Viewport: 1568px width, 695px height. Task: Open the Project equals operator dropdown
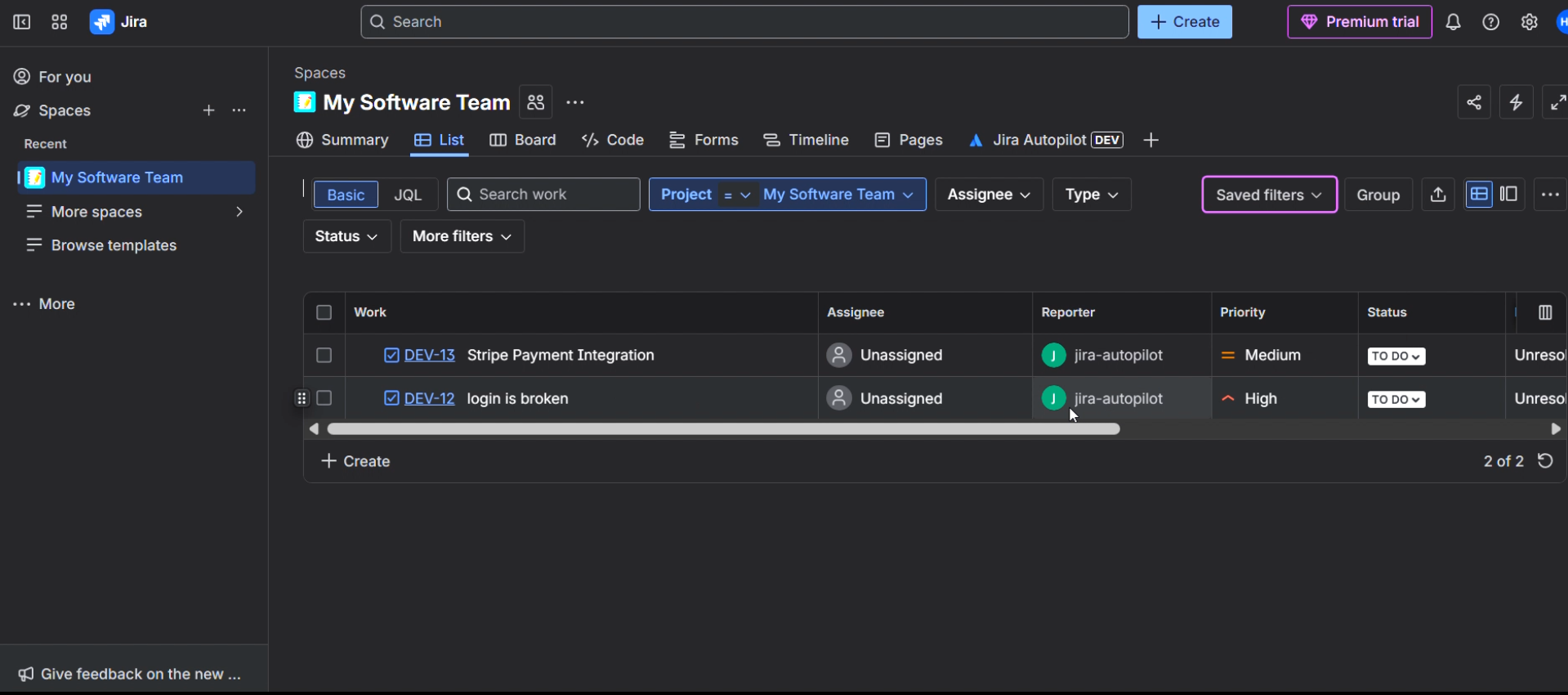coord(737,195)
